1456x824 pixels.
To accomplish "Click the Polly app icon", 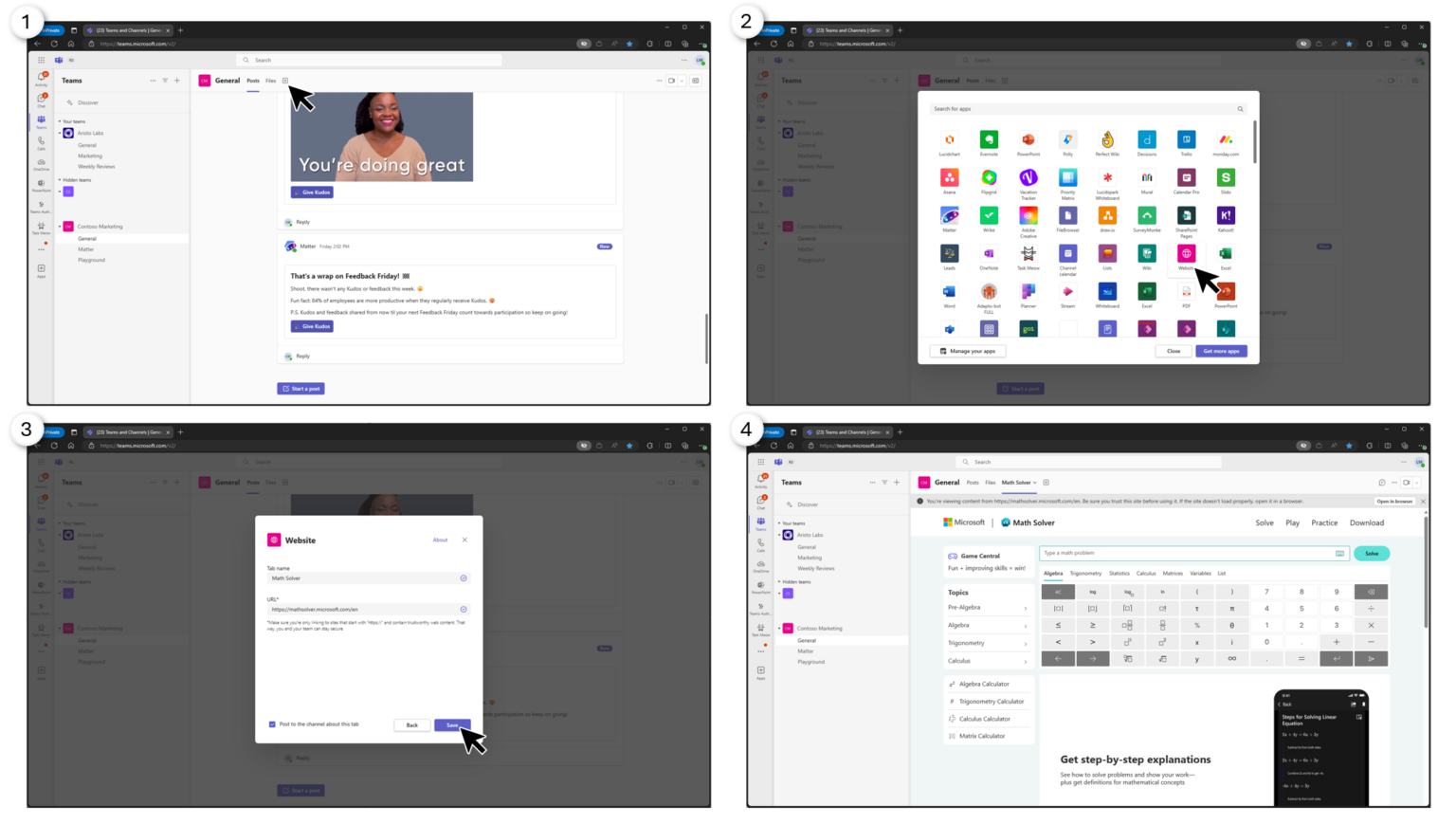I will [1067, 140].
